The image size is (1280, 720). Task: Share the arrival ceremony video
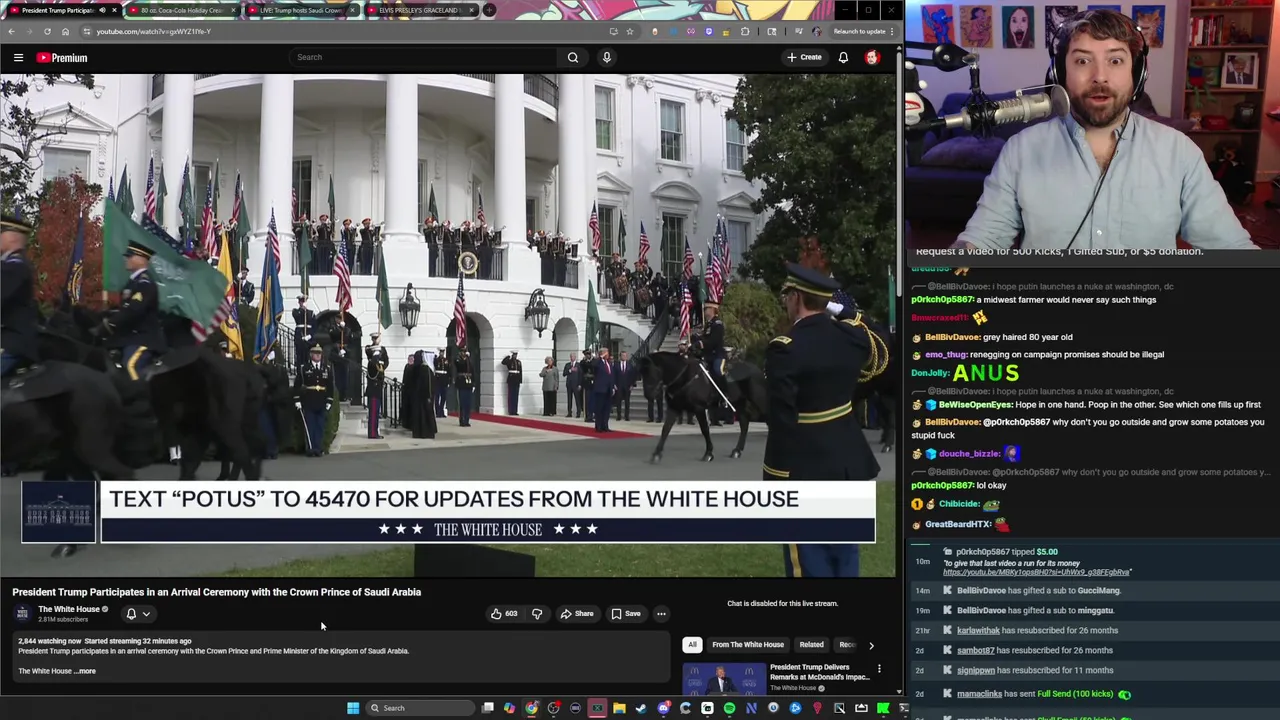point(577,614)
